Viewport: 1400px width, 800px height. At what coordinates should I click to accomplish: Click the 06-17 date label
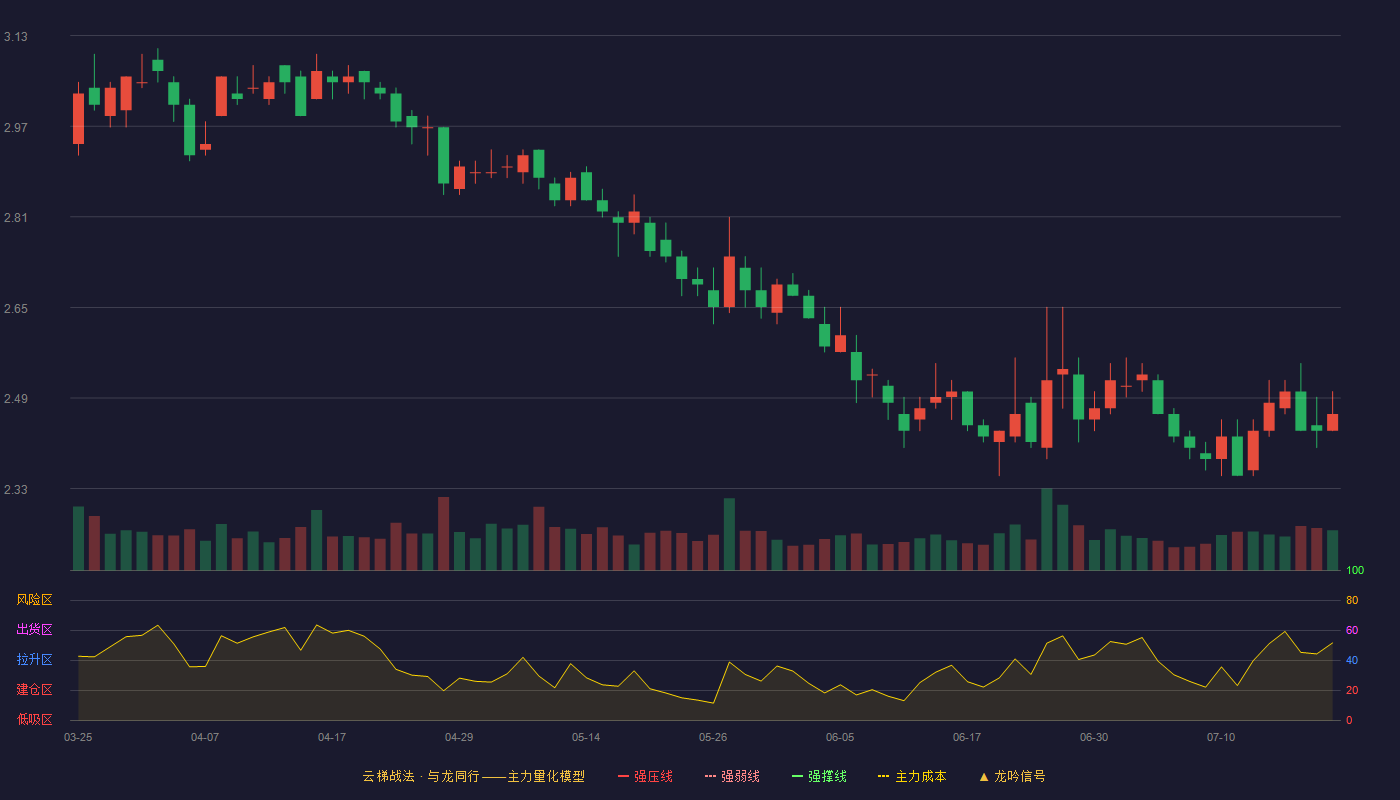point(967,737)
